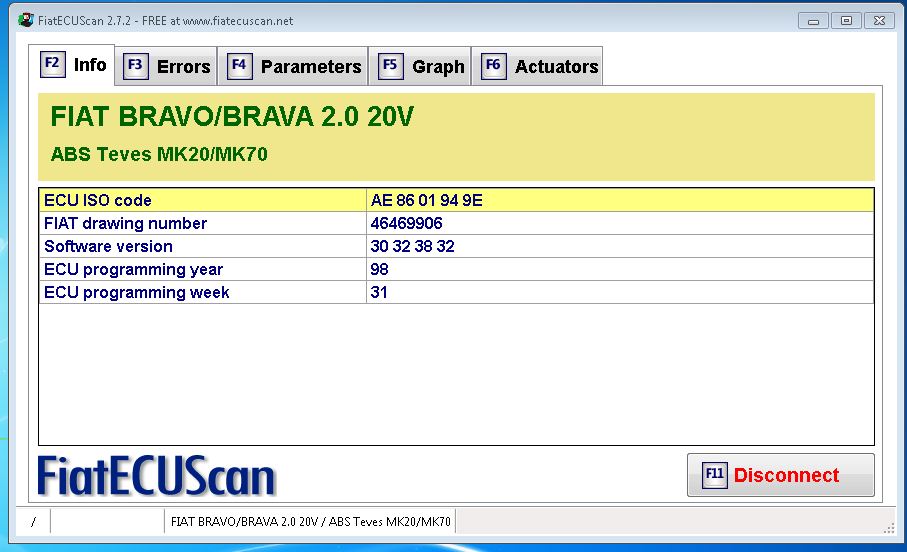This screenshot has height=552, width=907.
Task: Click the F11 key icon on Disconnect button
Action: (x=714, y=475)
